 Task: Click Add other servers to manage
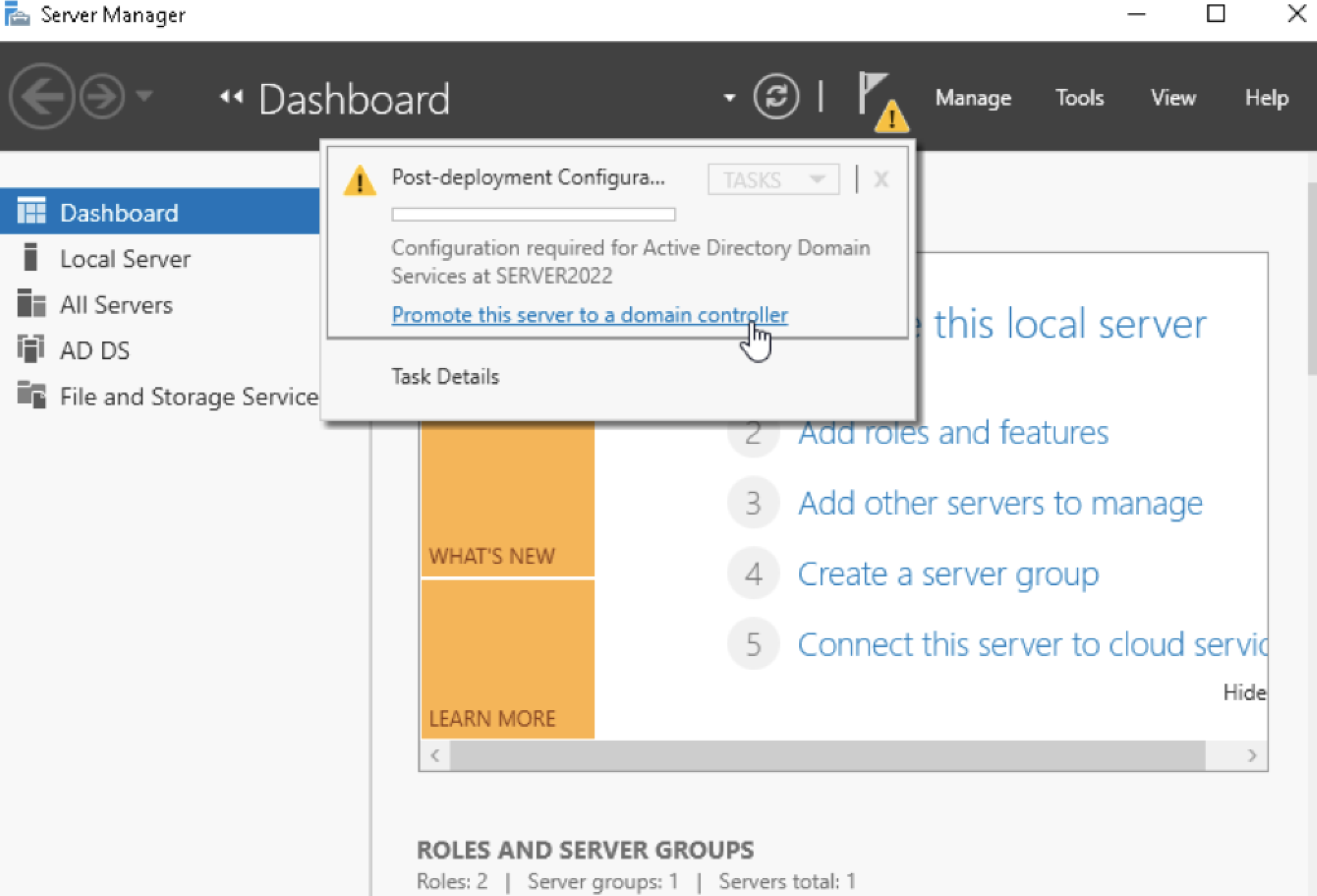point(1000,503)
